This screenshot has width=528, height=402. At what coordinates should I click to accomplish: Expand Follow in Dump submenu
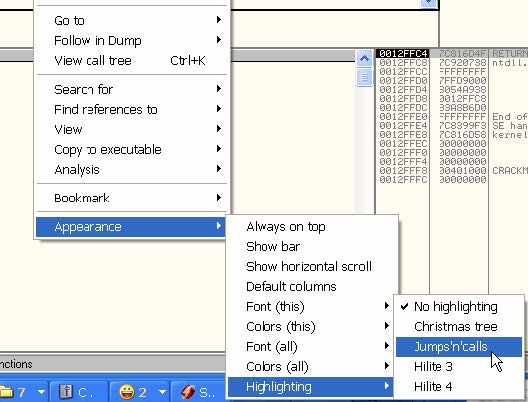click(x=132, y=40)
